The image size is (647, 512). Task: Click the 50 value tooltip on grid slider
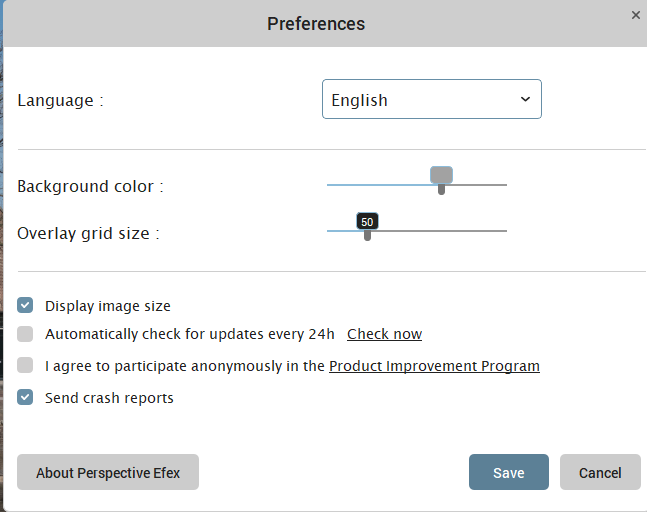[x=367, y=221]
